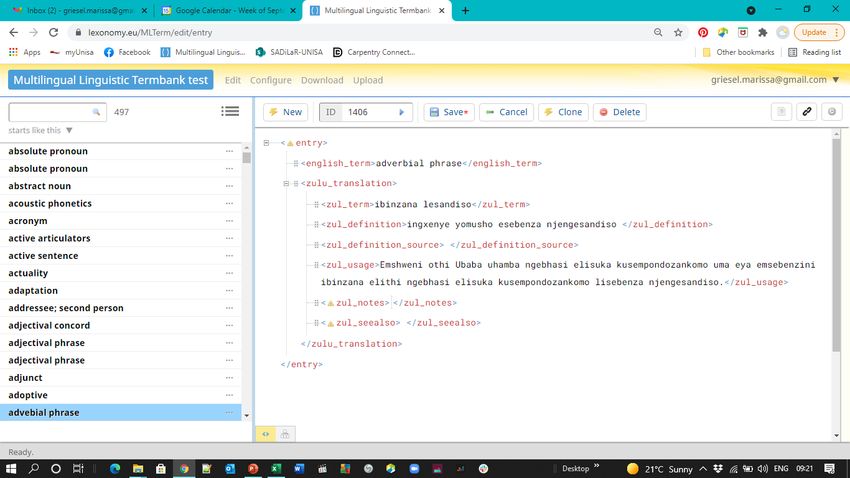The height and width of the screenshot is (478, 850).
Task: Edit zul_term value 'ibinzana lesandiso'
Action: (x=423, y=204)
